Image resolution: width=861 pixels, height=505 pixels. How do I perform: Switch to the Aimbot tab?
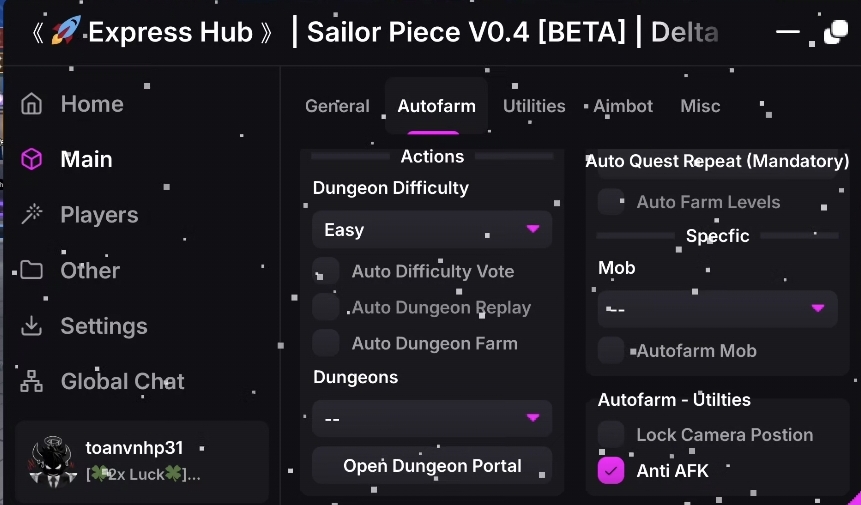coord(623,106)
